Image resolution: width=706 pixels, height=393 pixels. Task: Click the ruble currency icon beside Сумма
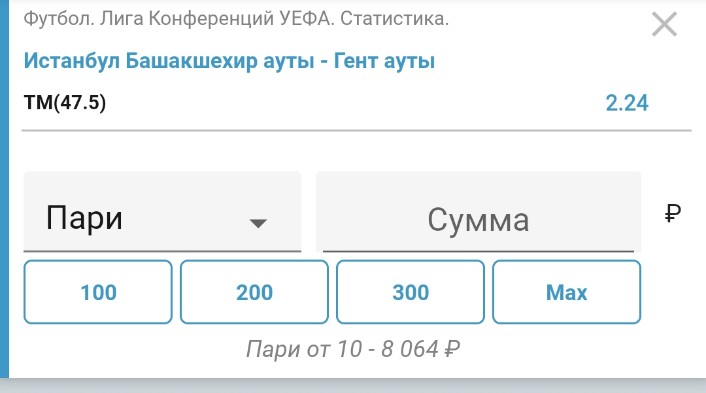pyautogui.click(x=673, y=213)
